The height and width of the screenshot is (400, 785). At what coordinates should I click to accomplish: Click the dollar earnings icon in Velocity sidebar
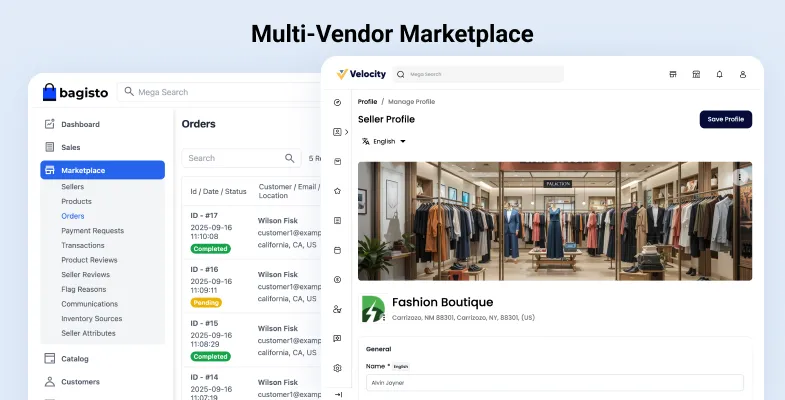pos(338,279)
